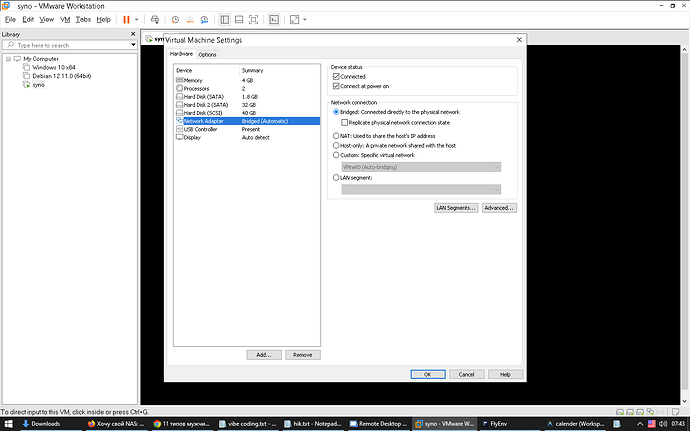The width and height of the screenshot is (690, 431).
Task: Show hidden system tray icons
Action: tap(640, 424)
